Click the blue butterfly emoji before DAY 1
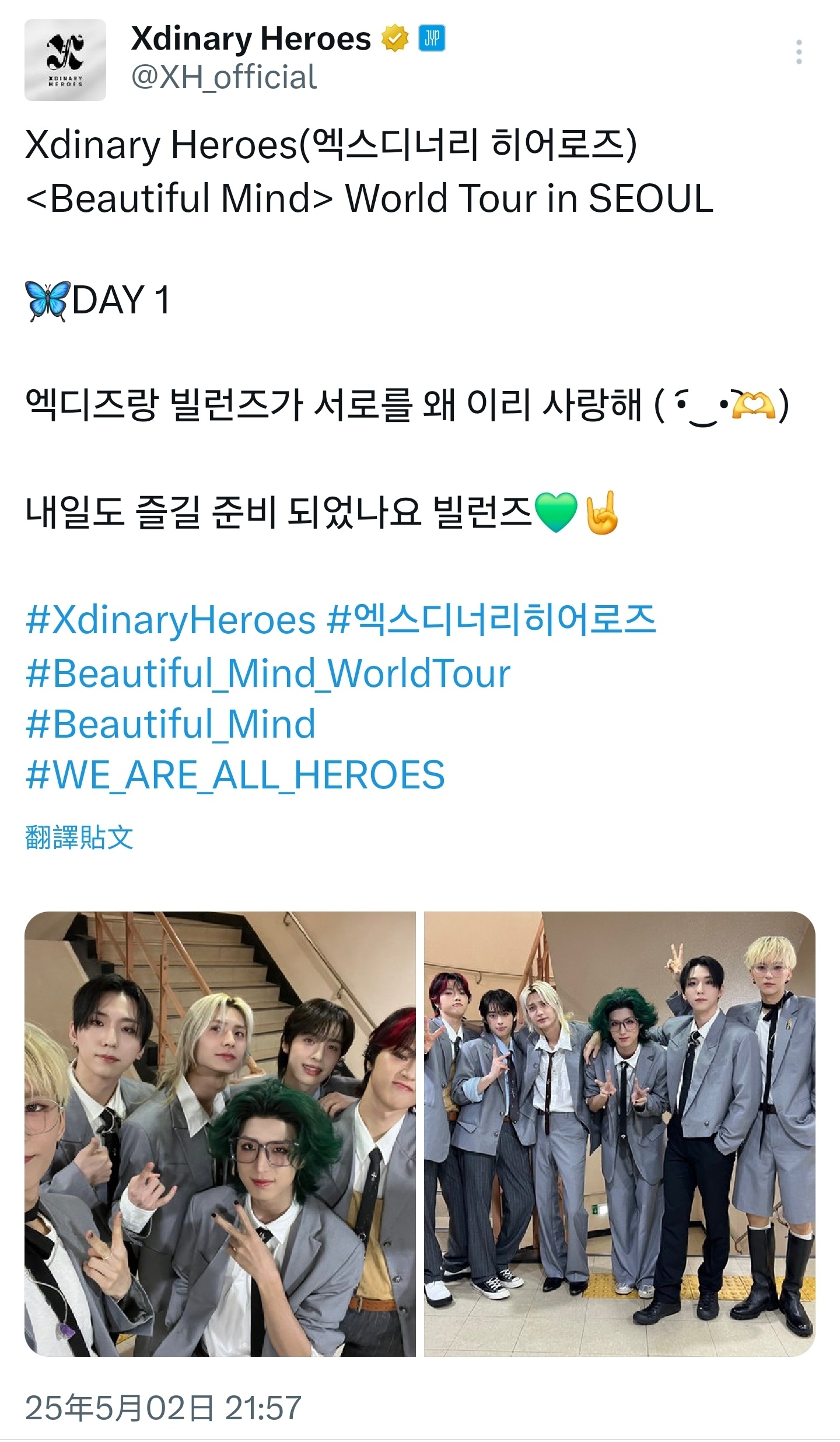This screenshot has height=1442, width=840. click(x=48, y=301)
